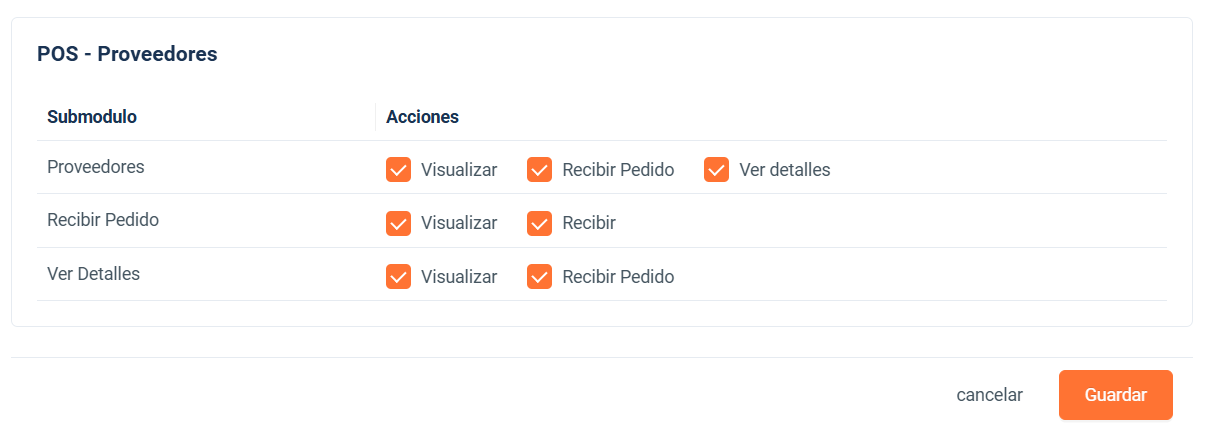Select the Ver Detalles submodule row label
Image resolution: width=1206 pixels, height=448 pixels.
point(94,273)
